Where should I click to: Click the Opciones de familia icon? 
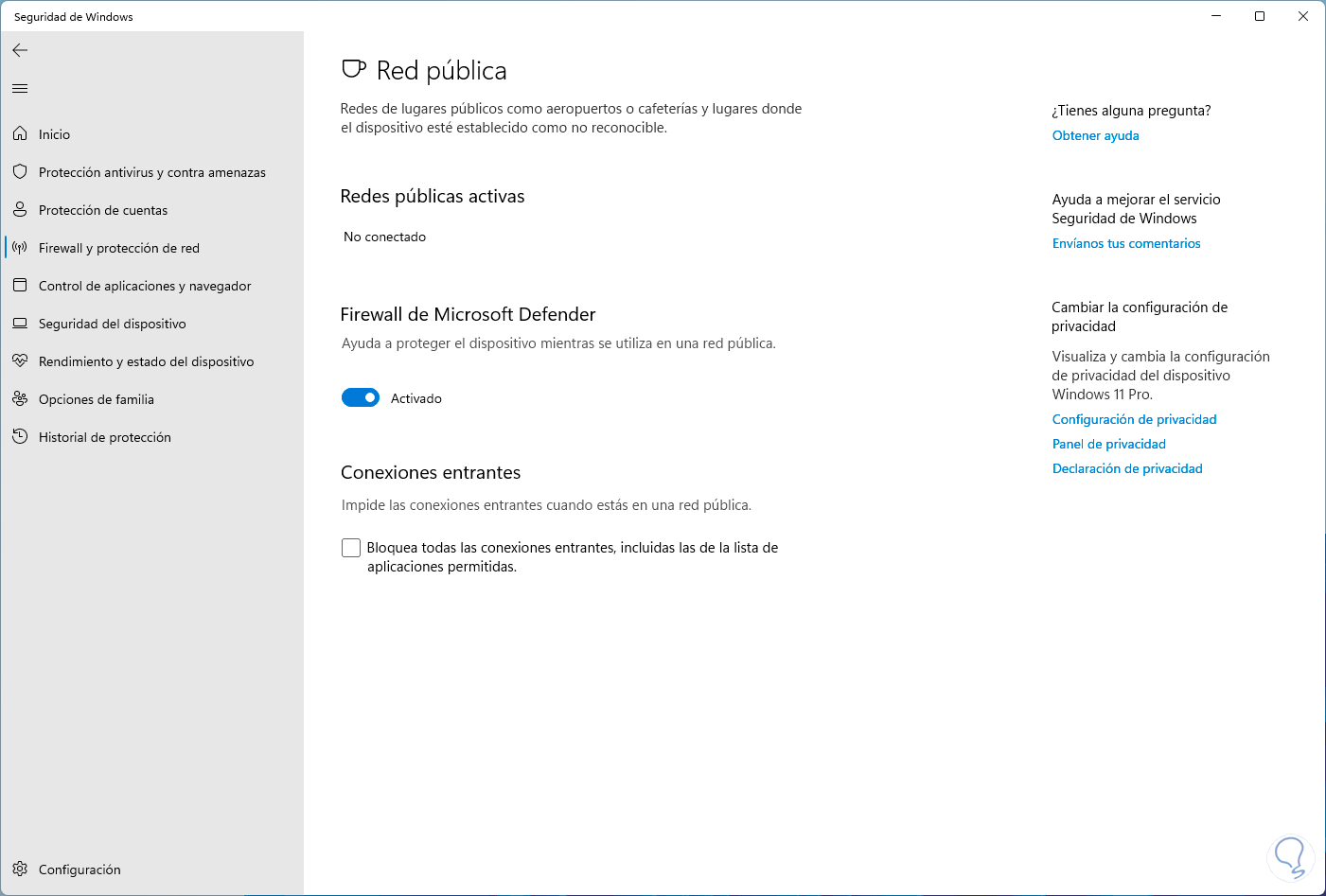(20, 399)
